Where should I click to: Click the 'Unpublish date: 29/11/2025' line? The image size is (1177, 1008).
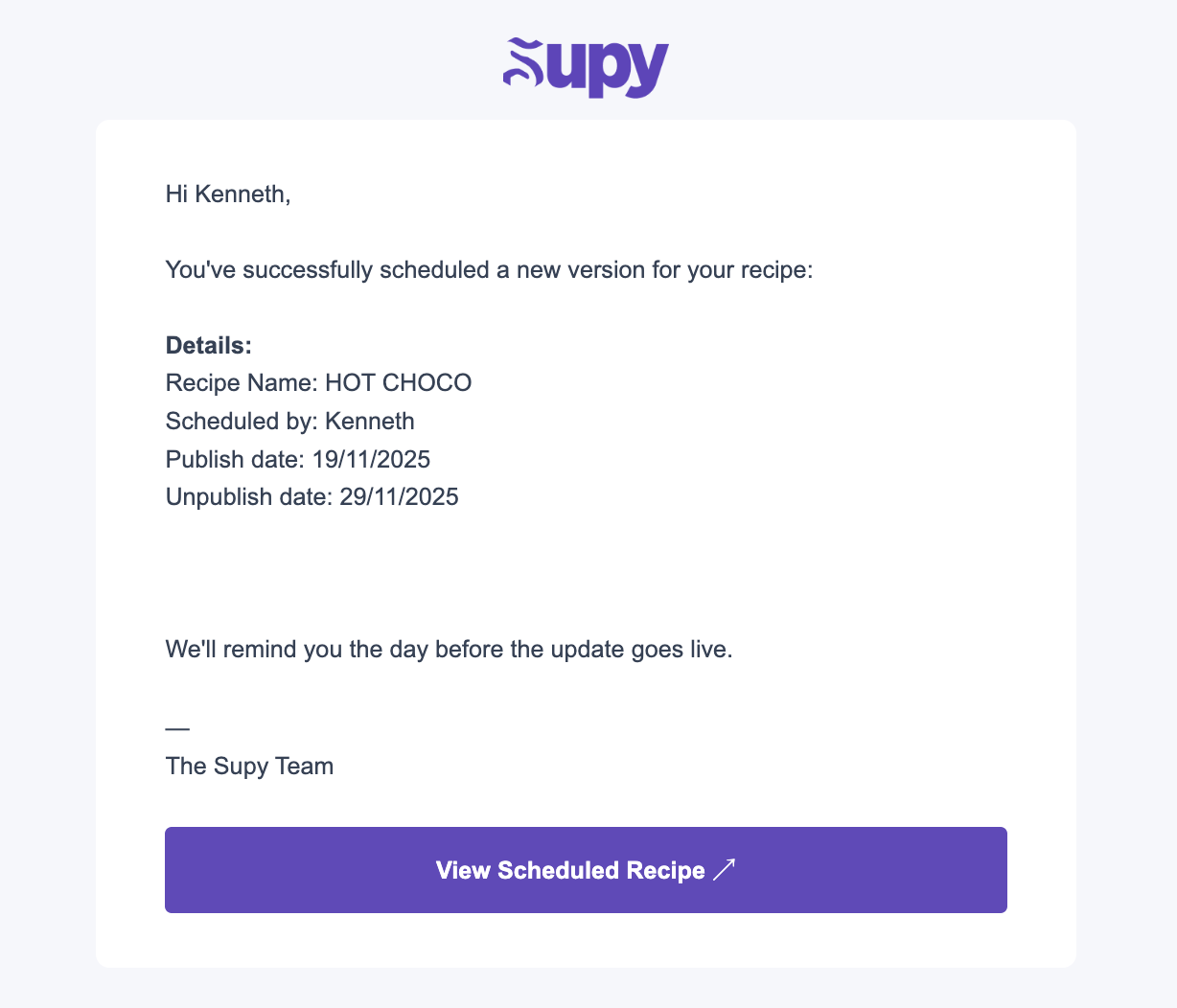[312, 497]
